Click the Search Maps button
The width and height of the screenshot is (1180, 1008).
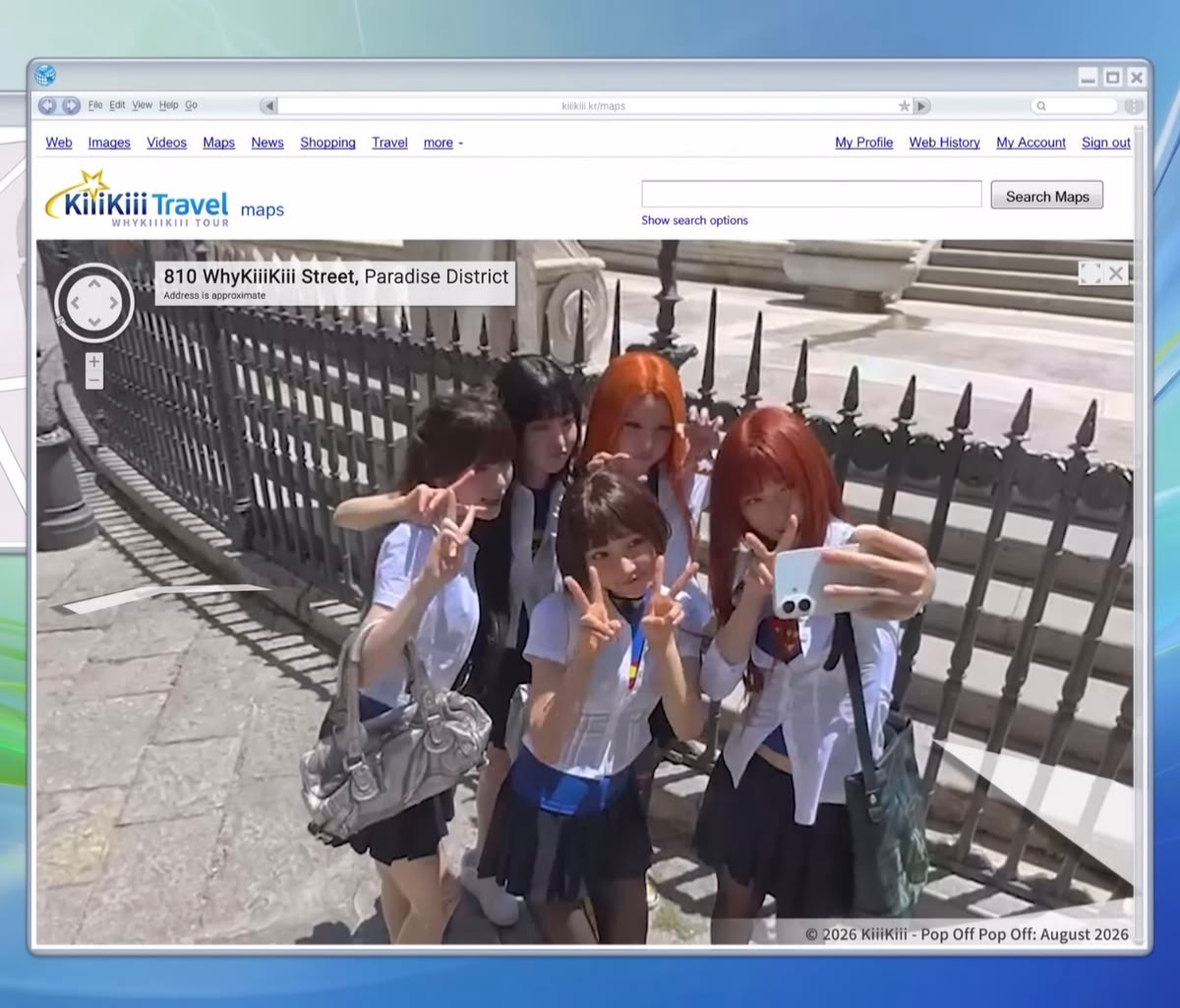pos(1047,195)
